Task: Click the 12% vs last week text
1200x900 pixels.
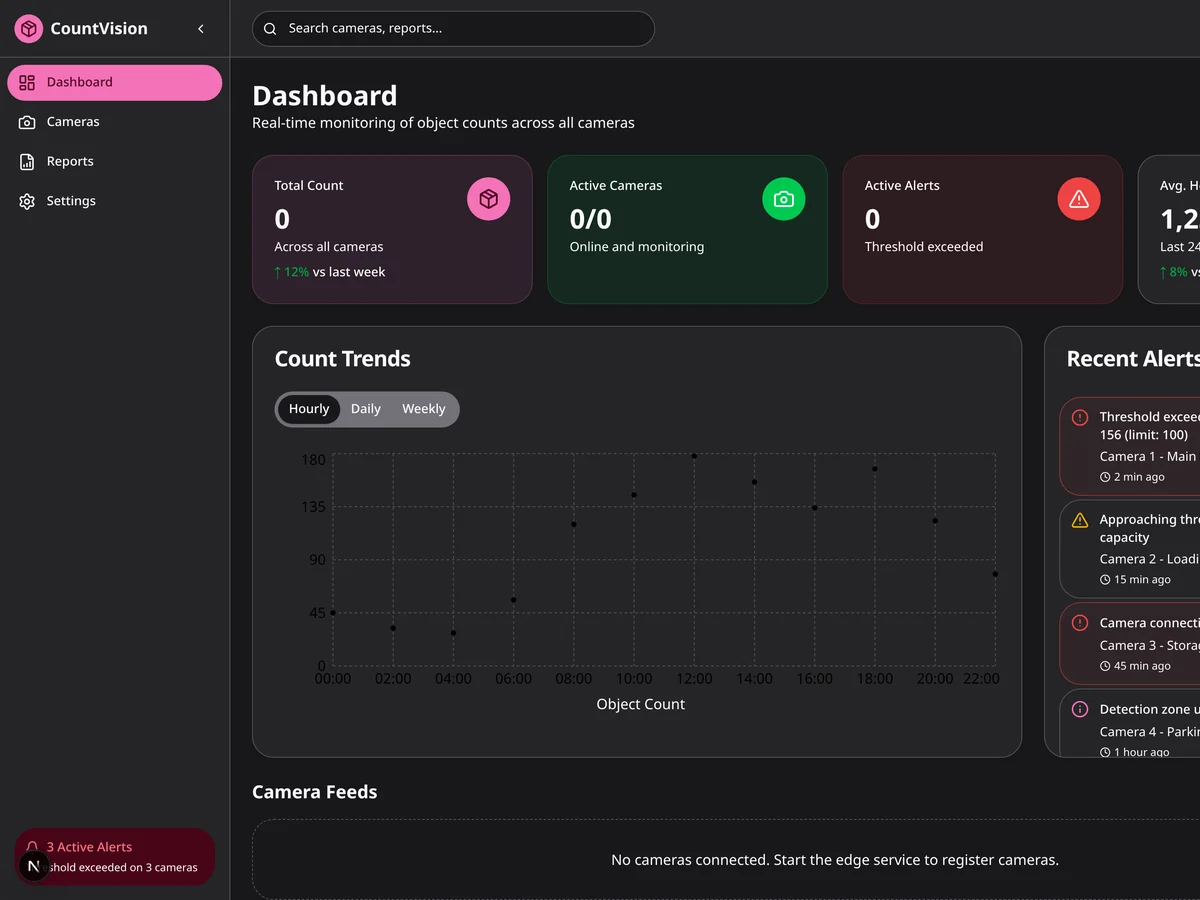Action: (330, 272)
